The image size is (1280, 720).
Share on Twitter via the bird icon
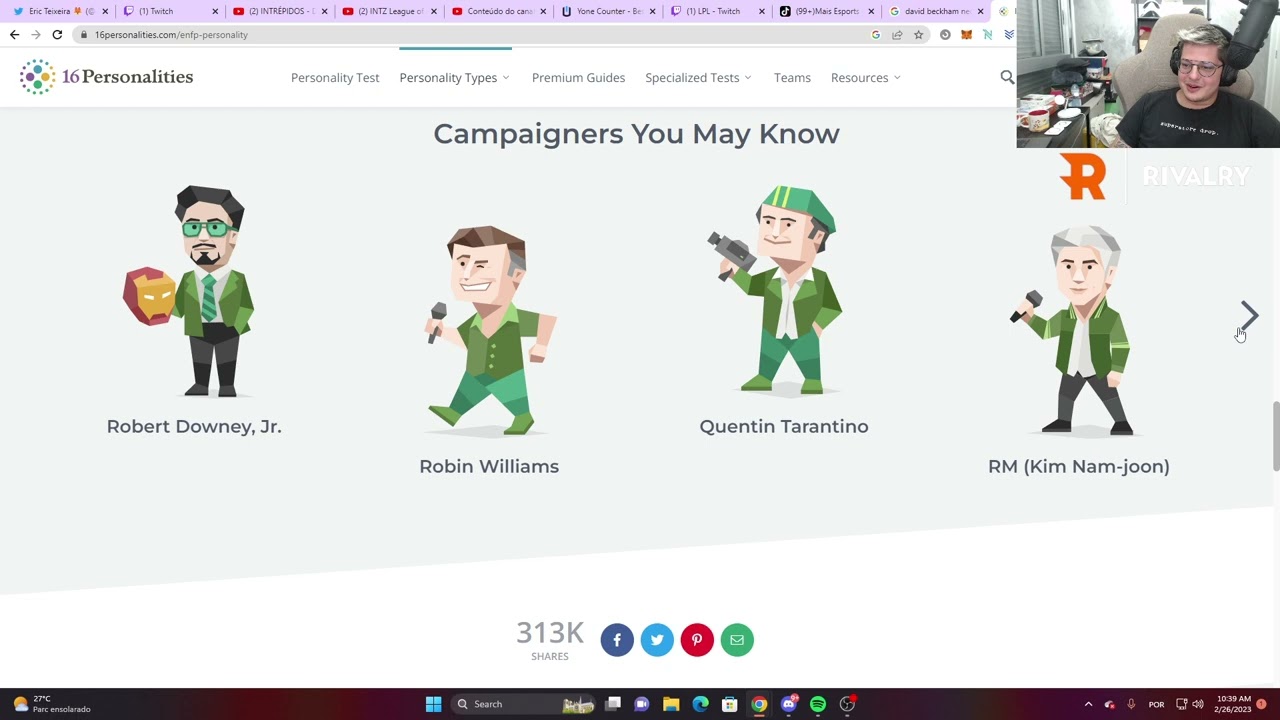coord(657,640)
